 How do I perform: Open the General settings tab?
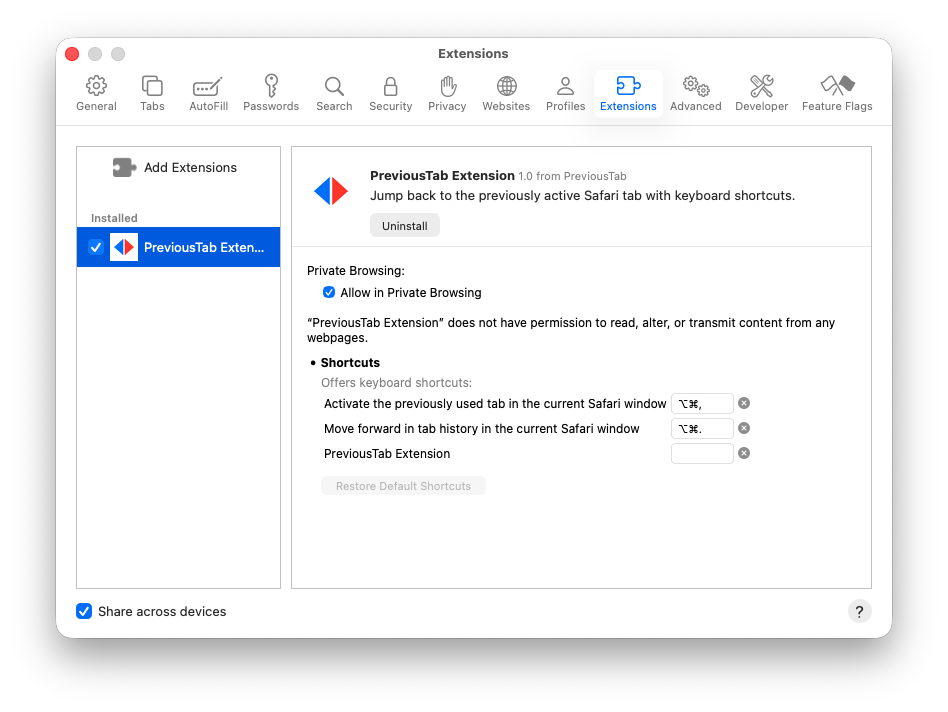tap(96, 92)
